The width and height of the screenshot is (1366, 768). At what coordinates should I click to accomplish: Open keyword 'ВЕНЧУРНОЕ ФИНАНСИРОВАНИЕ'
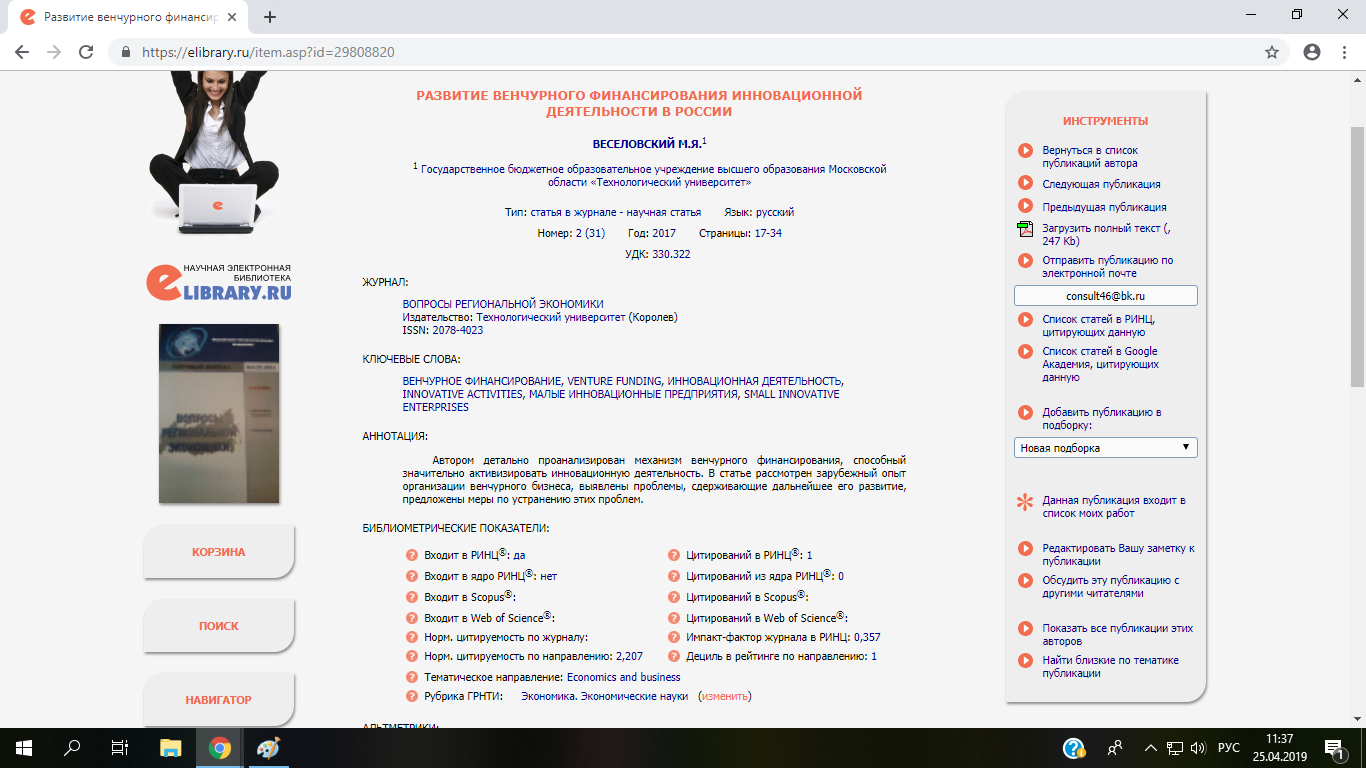coord(481,381)
